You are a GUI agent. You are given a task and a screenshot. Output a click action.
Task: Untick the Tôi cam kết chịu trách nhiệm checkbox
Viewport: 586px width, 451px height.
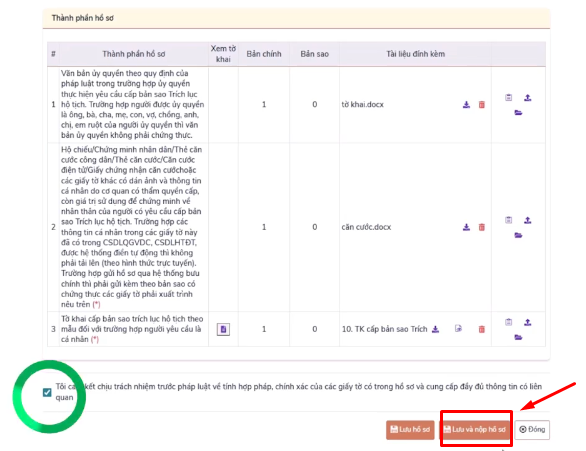(47, 392)
